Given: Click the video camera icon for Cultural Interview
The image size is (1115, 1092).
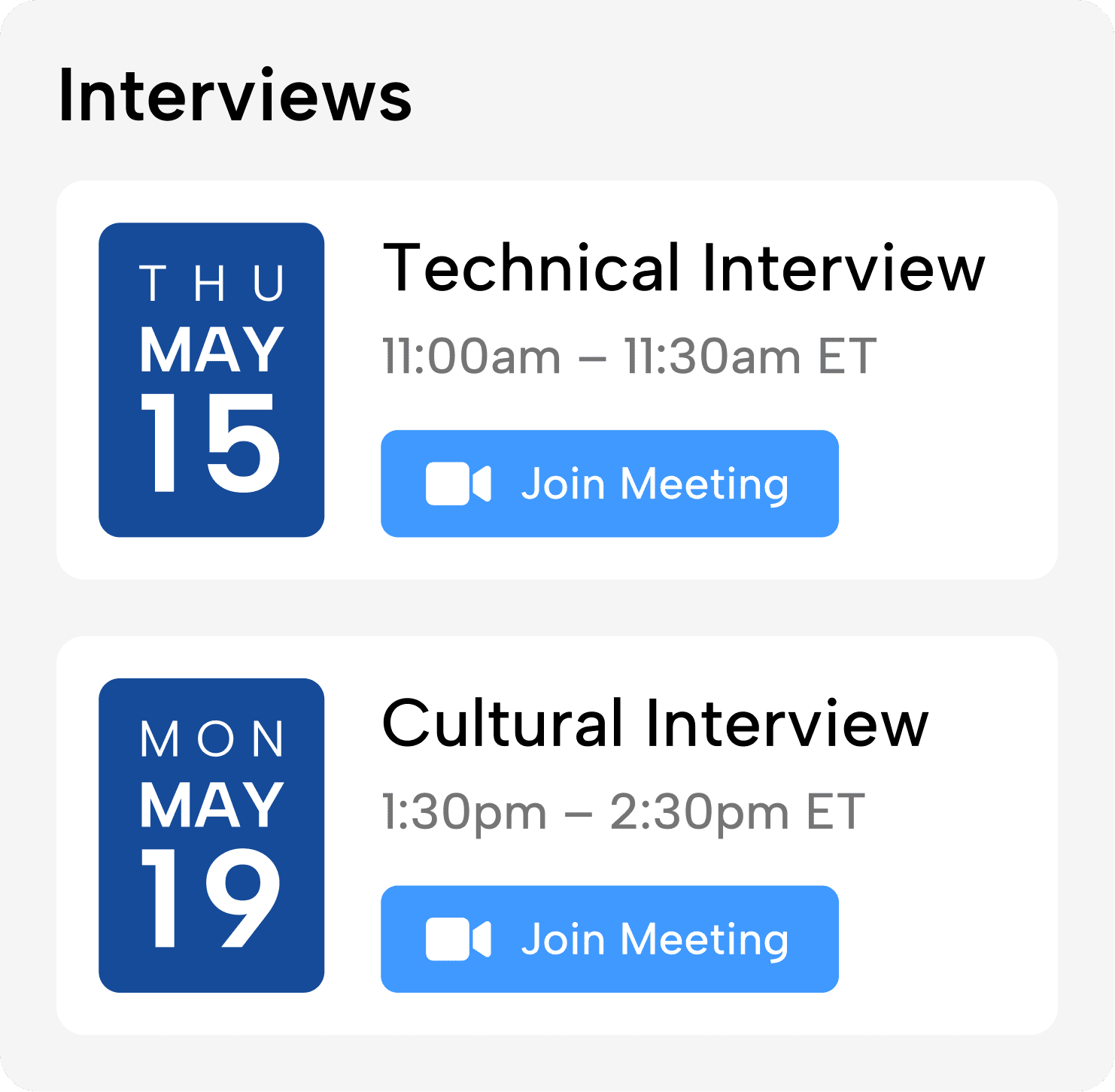Looking at the screenshot, I should click(x=458, y=939).
